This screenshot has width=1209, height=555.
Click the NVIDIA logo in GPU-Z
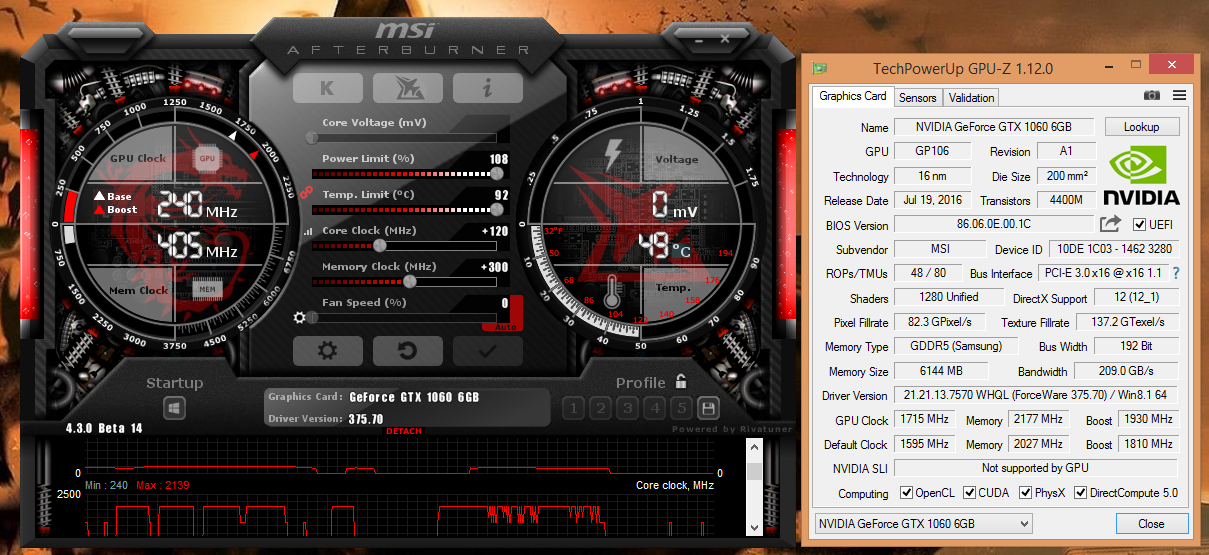(x=1142, y=175)
